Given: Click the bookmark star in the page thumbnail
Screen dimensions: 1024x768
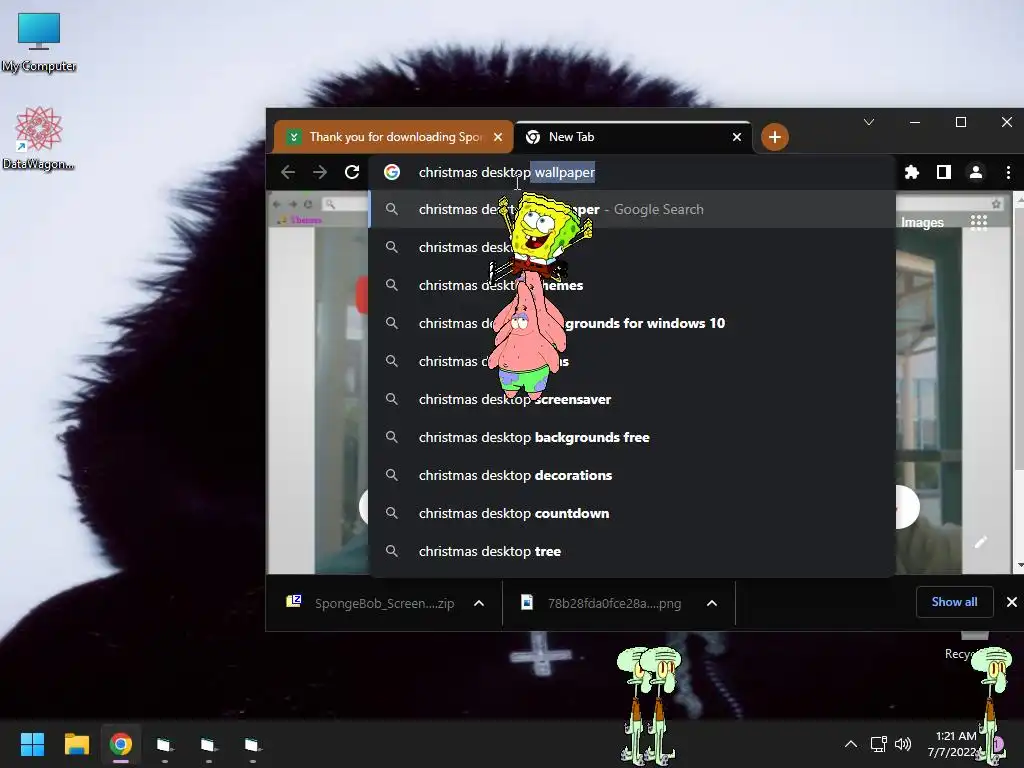Looking at the screenshot, I should click(x=997, y=204).
